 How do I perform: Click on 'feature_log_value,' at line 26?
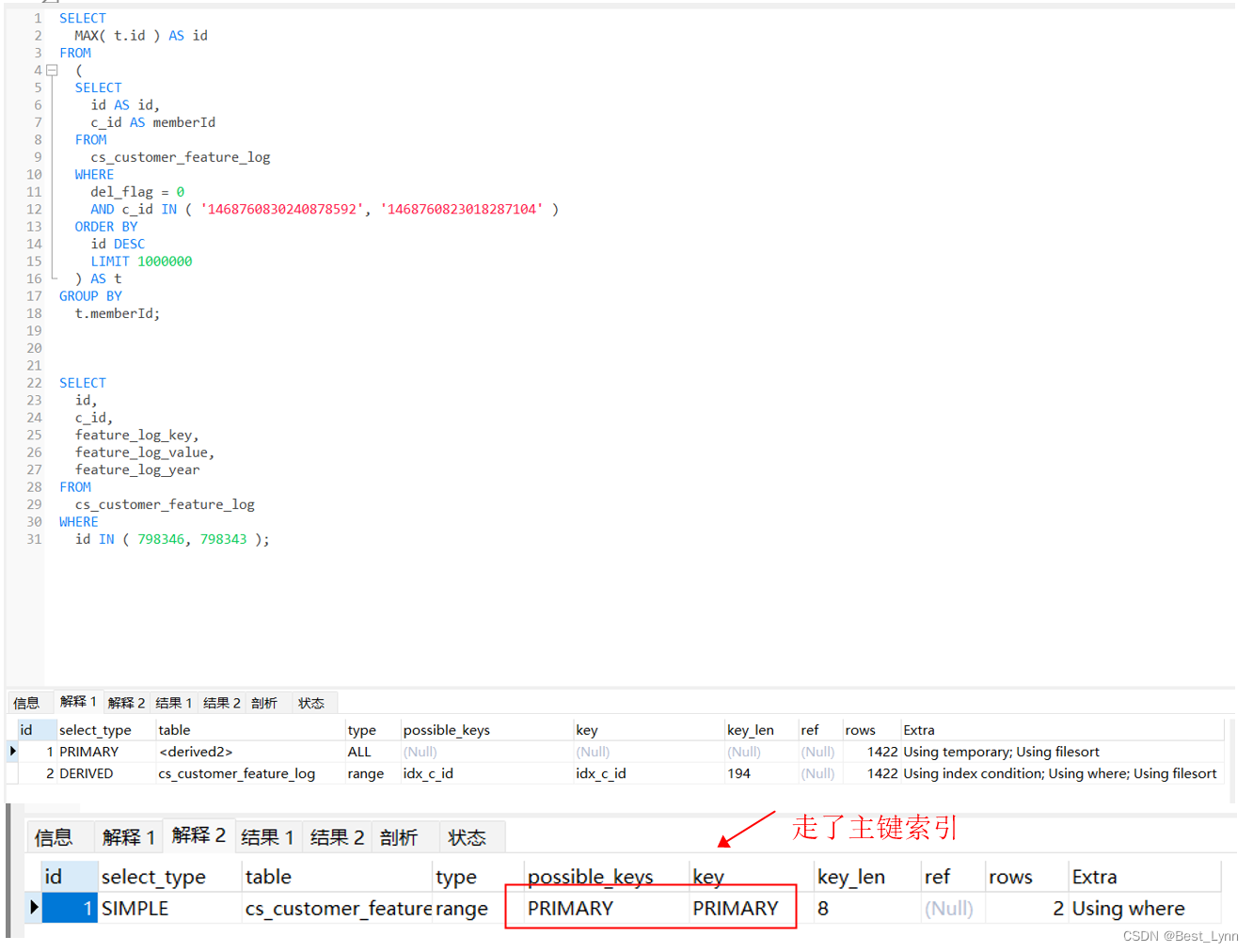coord(145,452)
